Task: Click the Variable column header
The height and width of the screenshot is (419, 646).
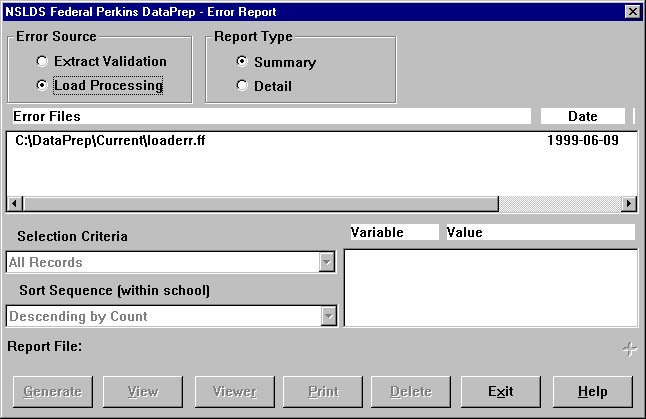Action: pos(395,232)
